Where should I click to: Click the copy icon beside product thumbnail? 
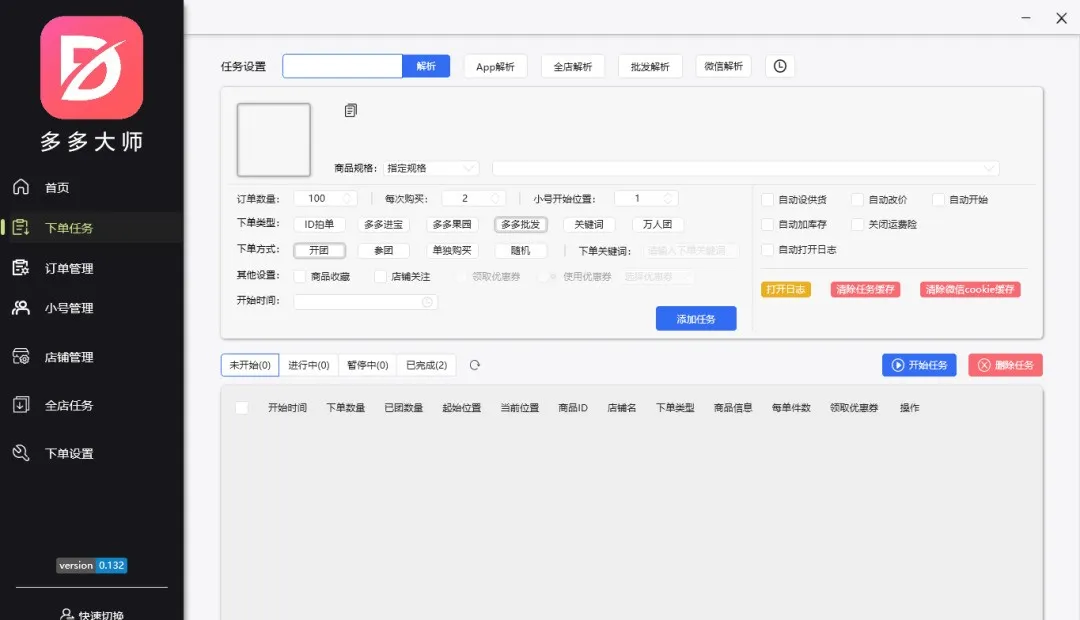(351, 110)
